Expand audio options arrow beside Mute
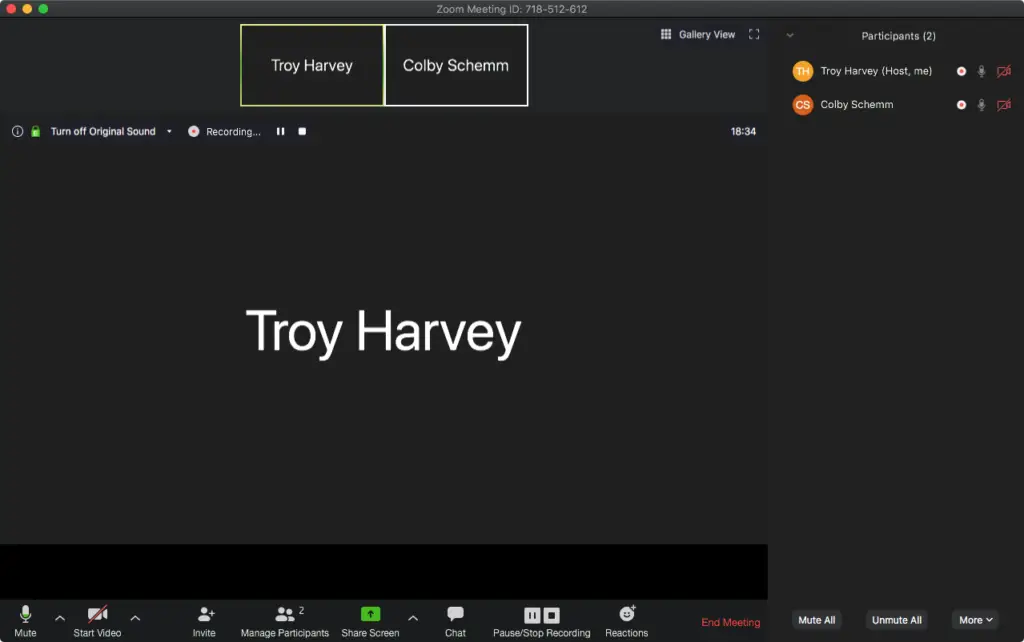This screenshot has height=642, width=1024. click(x=60, y=618)
